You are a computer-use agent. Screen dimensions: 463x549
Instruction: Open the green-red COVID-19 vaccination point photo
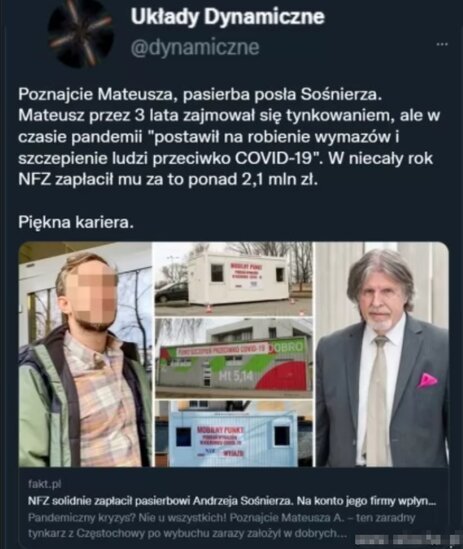(234, 358)
